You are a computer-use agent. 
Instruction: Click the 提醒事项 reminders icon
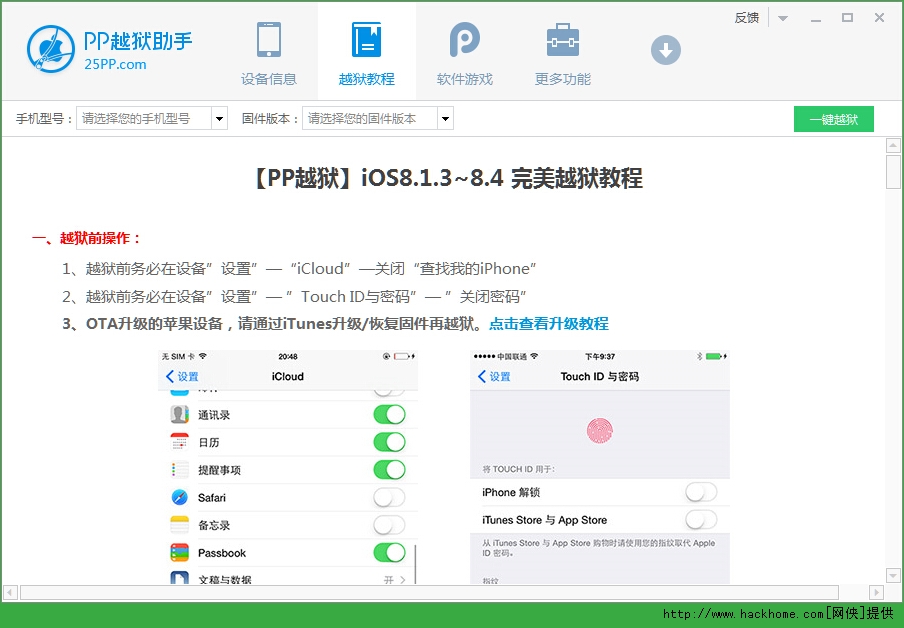pyautogui.click(x=179, y=469)
